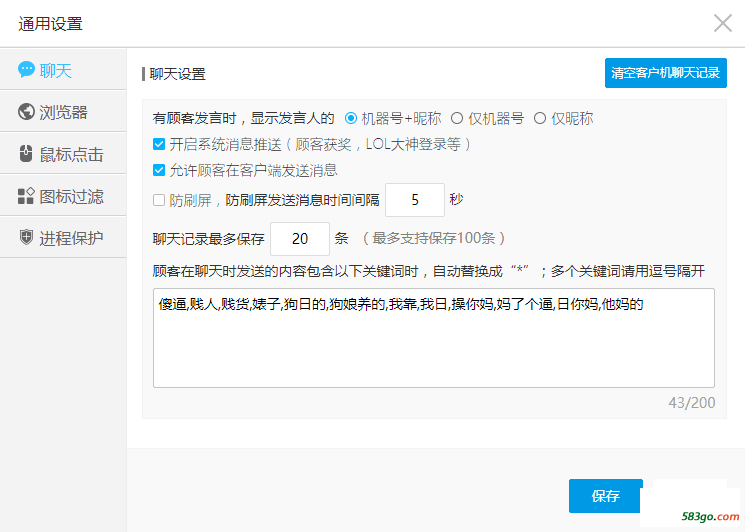745x532 pixels.
Task: Uncheck 开启系统消息推送 checkbox
Action: (159, 144)
